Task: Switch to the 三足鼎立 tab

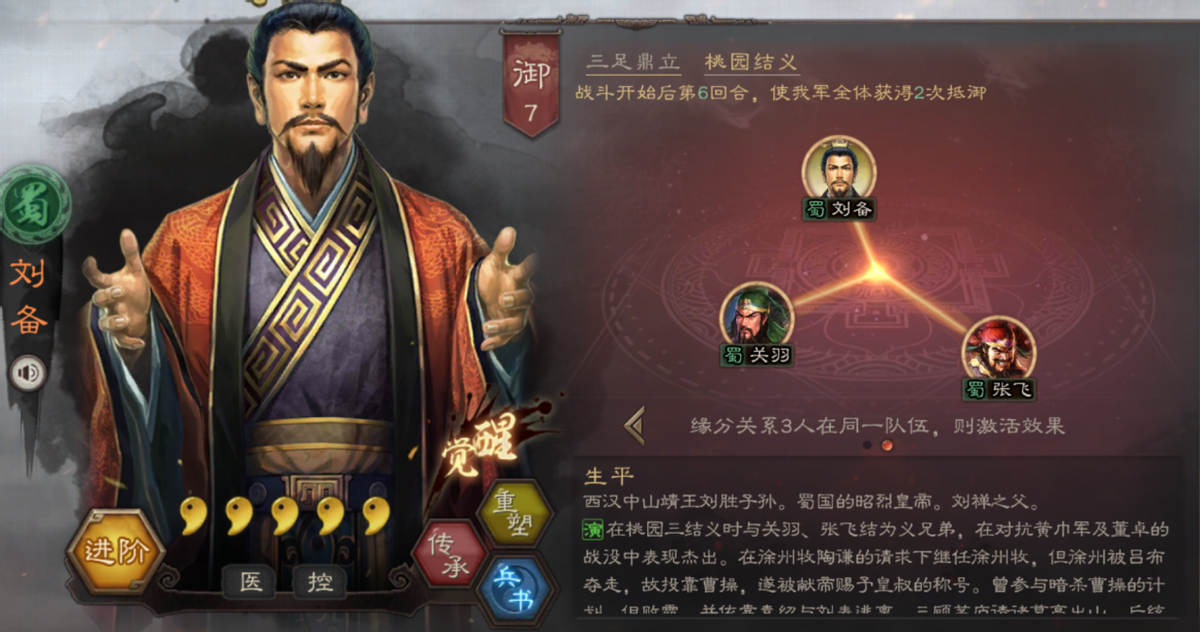Action: click(634, 60)
